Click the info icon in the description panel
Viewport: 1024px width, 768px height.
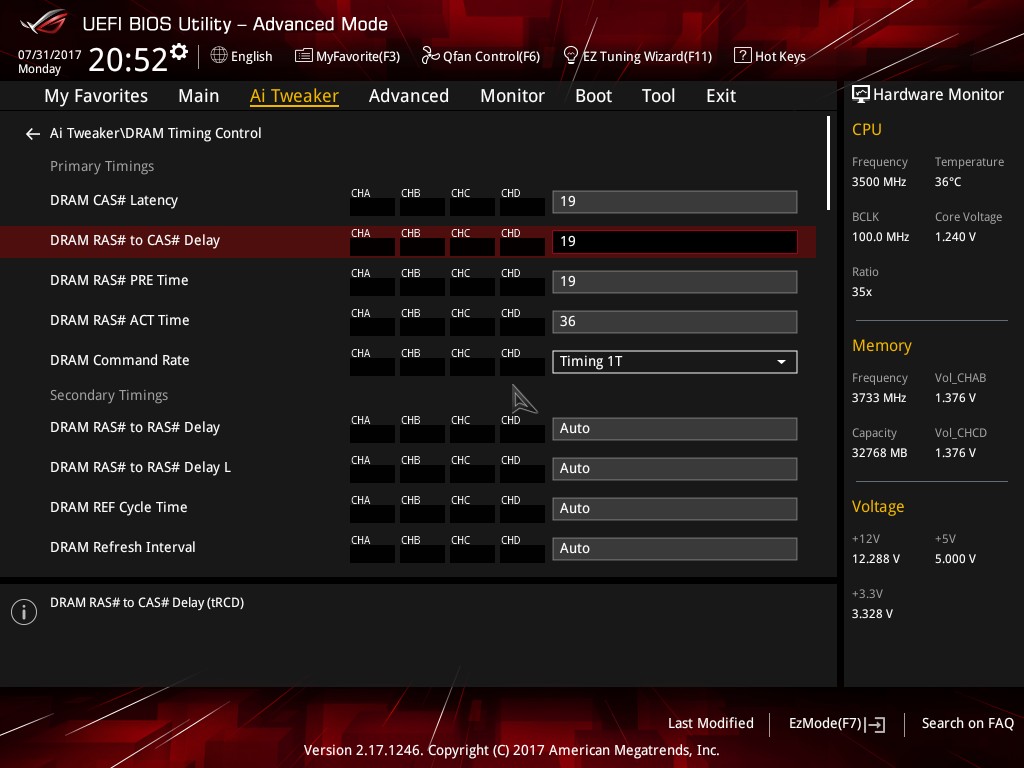(24, 612)
